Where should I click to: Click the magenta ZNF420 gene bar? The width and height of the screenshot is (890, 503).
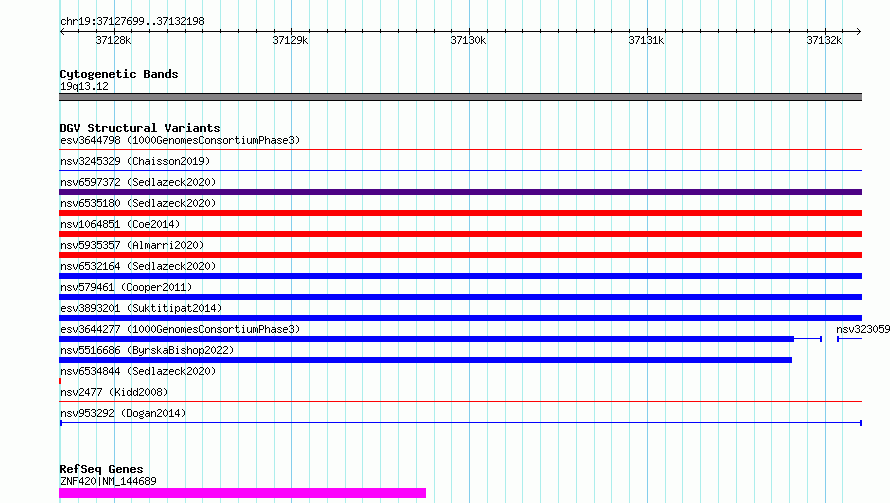tap(242, 493)
